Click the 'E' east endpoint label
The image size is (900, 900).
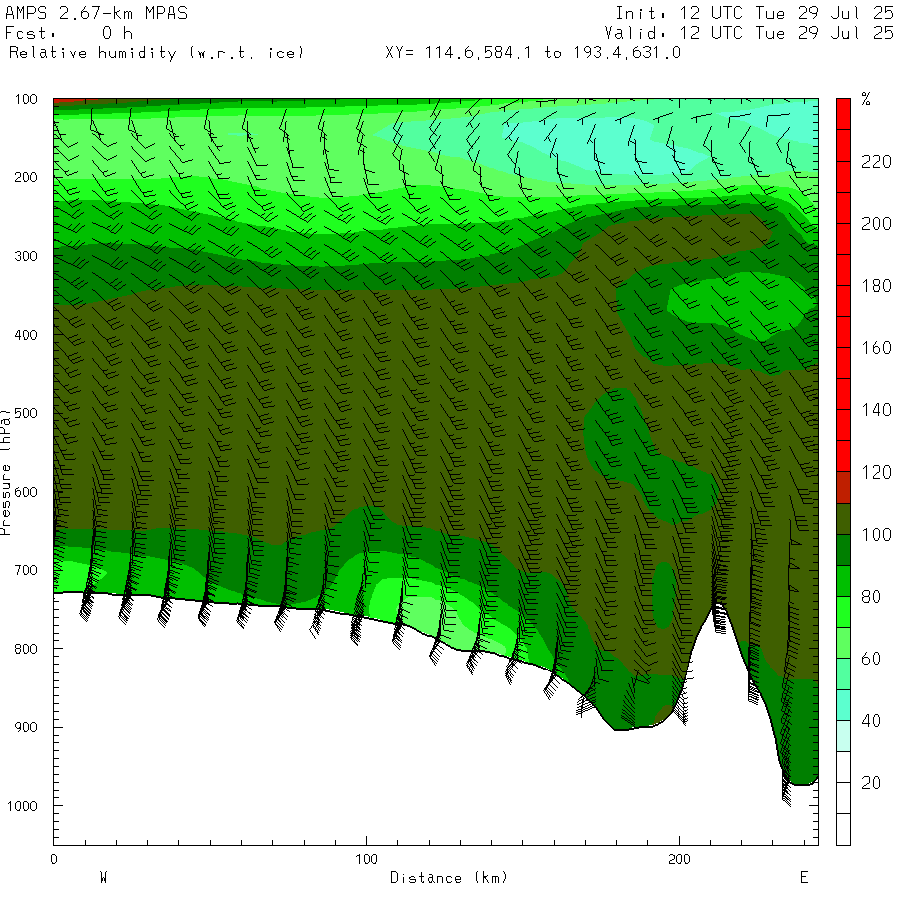(804, 878)
